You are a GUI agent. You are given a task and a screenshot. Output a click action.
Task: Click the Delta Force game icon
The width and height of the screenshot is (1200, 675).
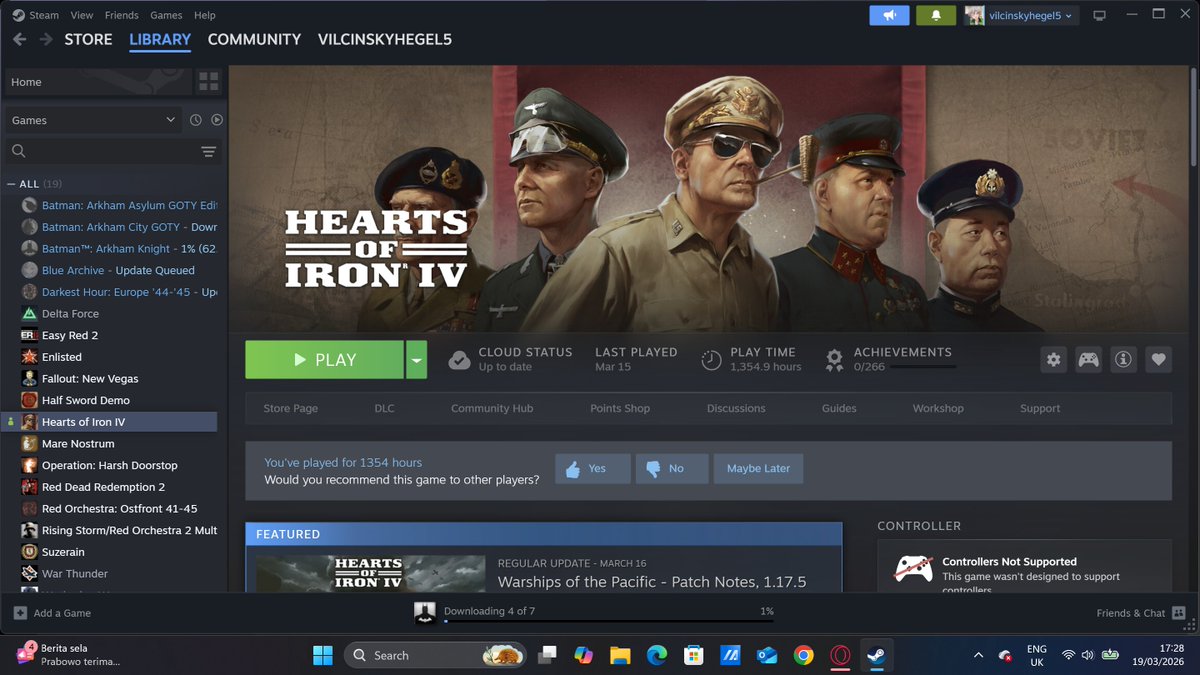pos(29,314)
